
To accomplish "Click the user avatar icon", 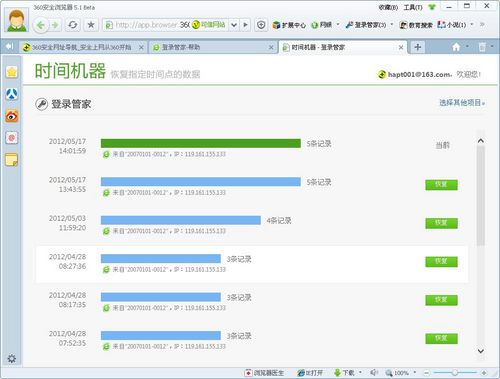I will click(16, 20).
